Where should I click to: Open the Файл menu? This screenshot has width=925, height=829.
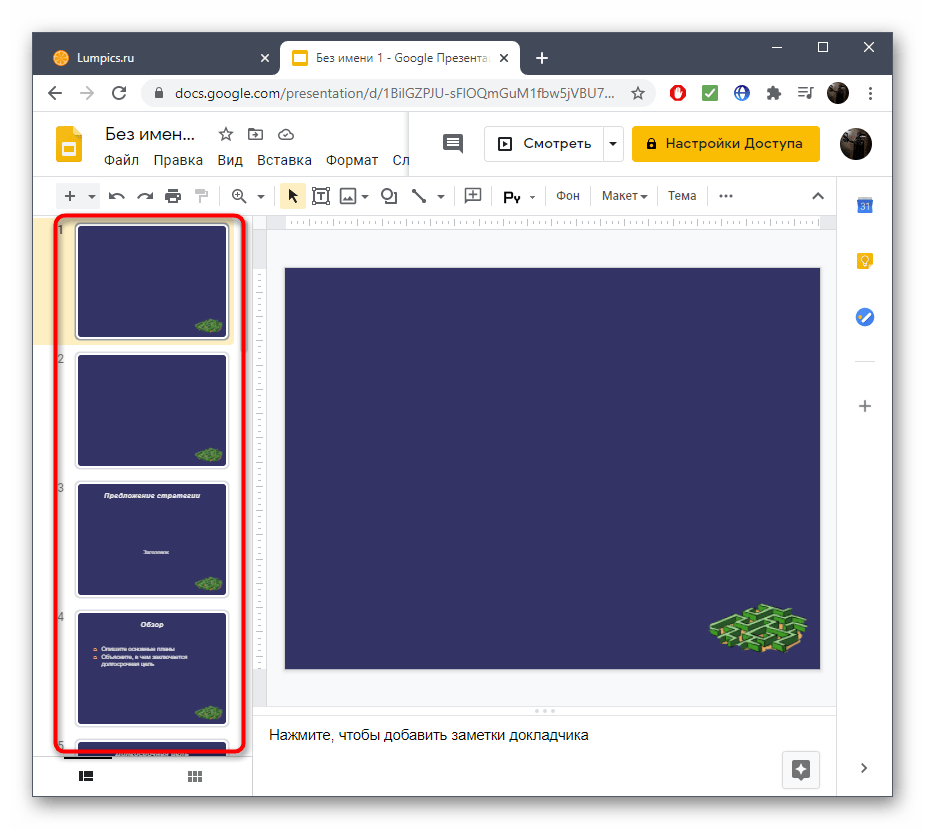122,160
